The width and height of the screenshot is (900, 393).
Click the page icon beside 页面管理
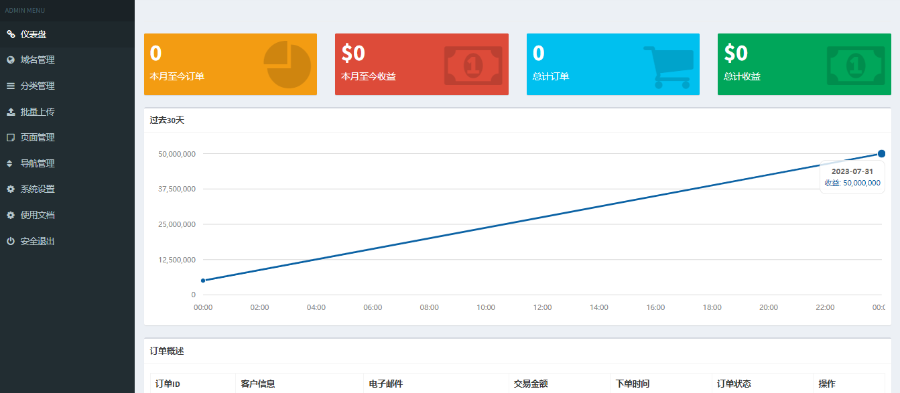pyautogui.click(x=10, y=138)
